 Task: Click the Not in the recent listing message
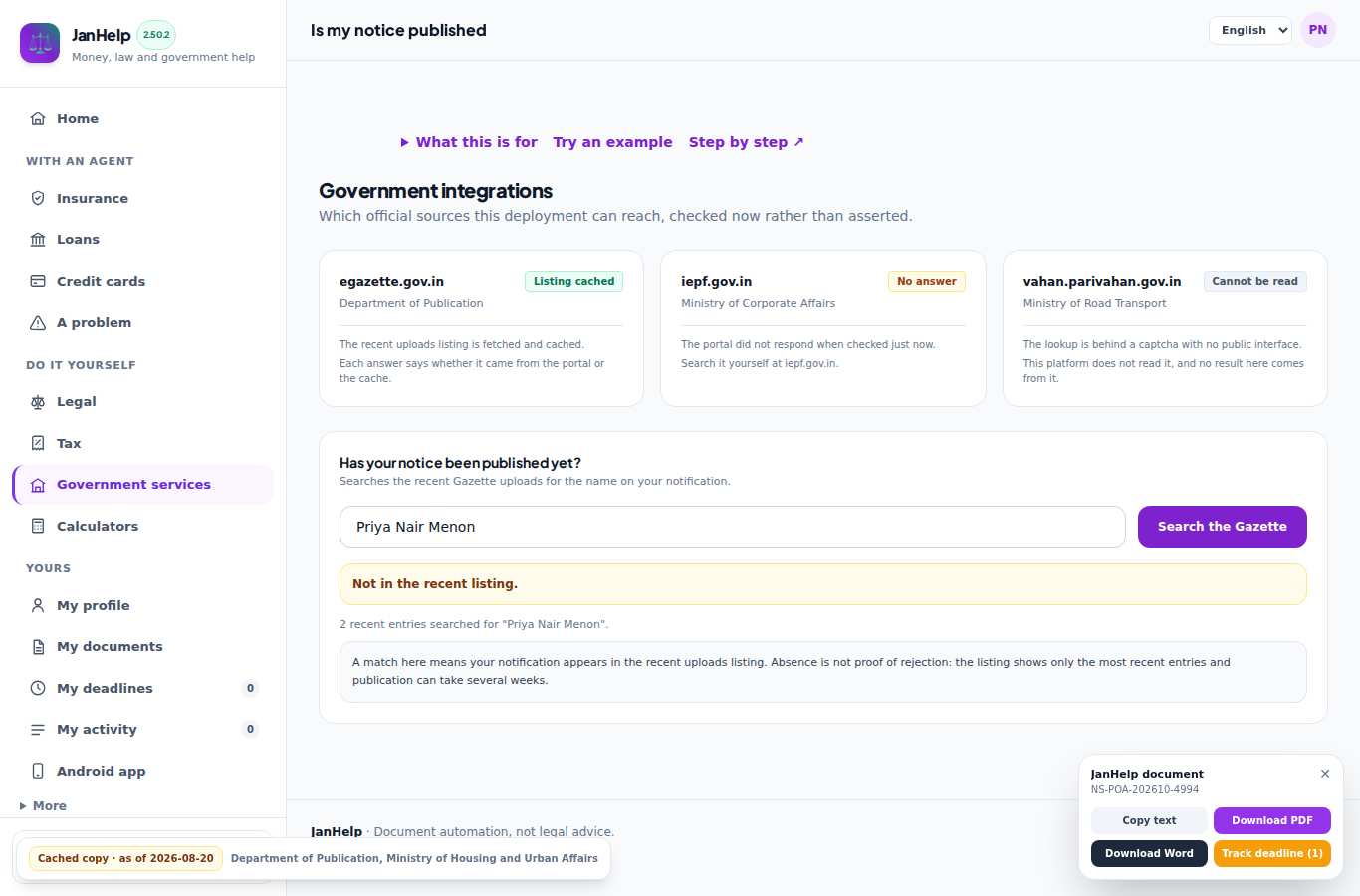tap(823, 584)
